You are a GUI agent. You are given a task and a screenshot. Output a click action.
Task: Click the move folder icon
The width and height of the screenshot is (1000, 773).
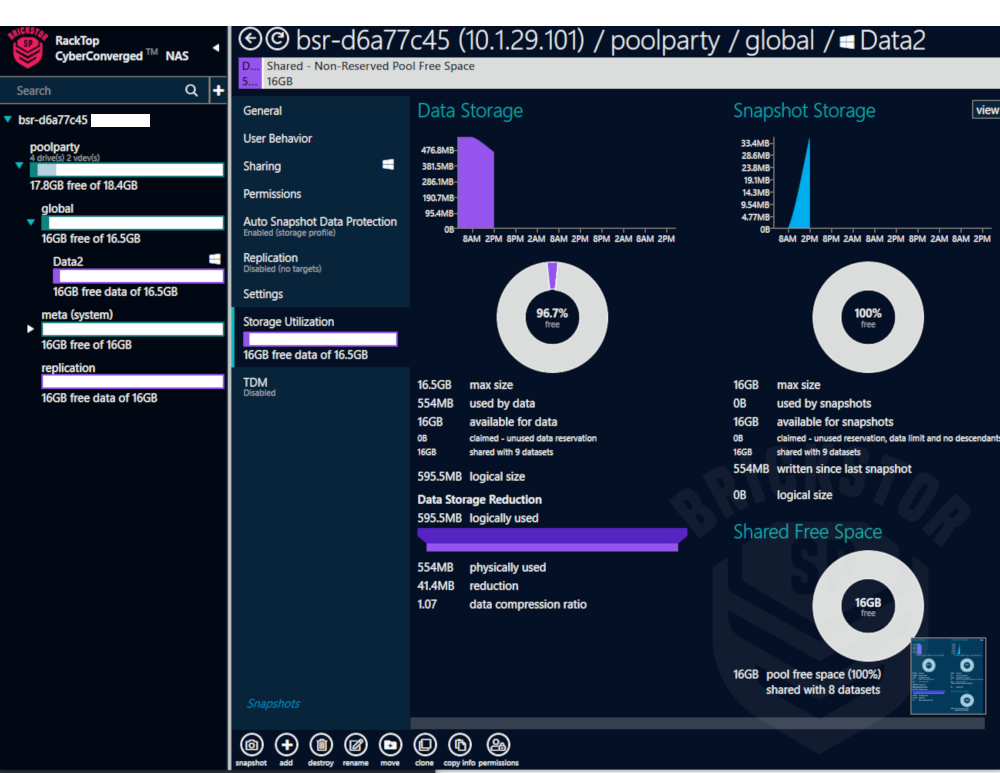(x=390, y=746)
